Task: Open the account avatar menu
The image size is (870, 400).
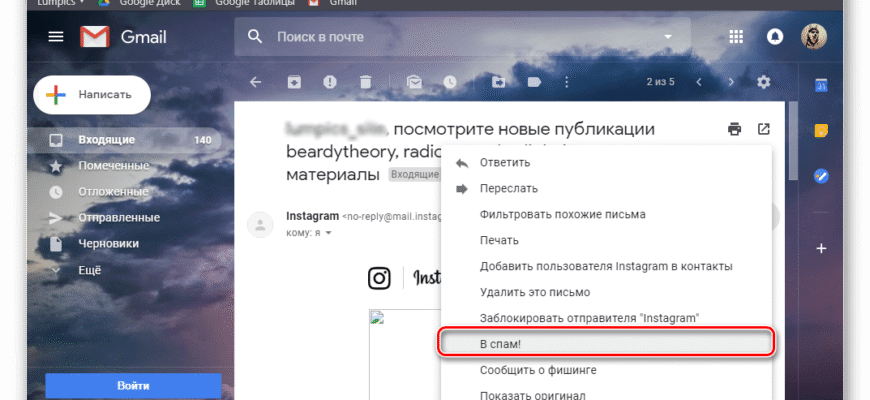Action: (814, 37)
